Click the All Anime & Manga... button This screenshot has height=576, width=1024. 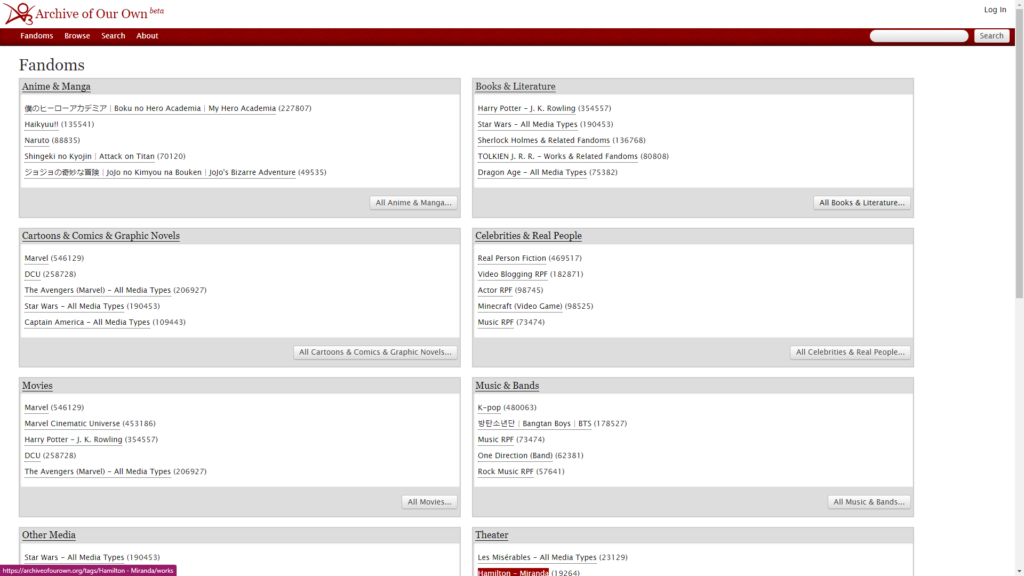413,203
